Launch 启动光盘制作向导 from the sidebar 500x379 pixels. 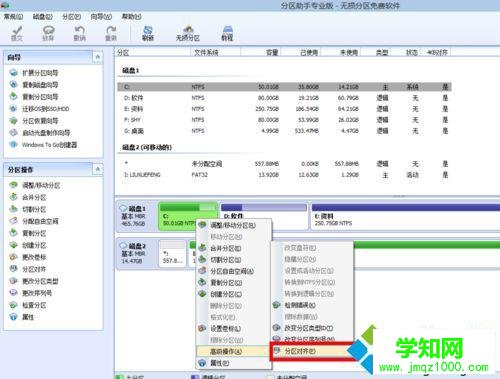pos(46,133)
